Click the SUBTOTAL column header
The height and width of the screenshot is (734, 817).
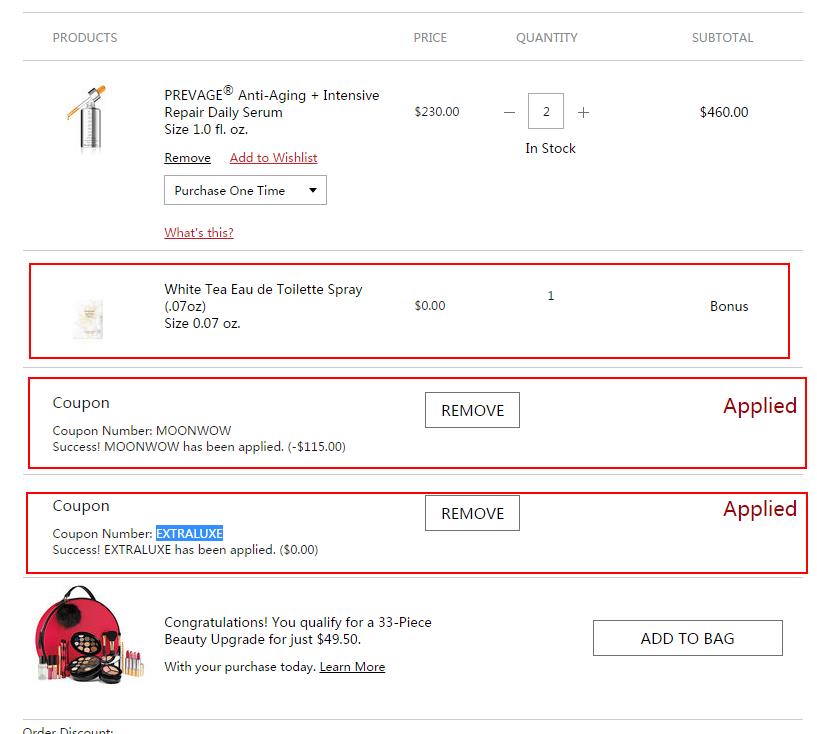click(722, 38)
